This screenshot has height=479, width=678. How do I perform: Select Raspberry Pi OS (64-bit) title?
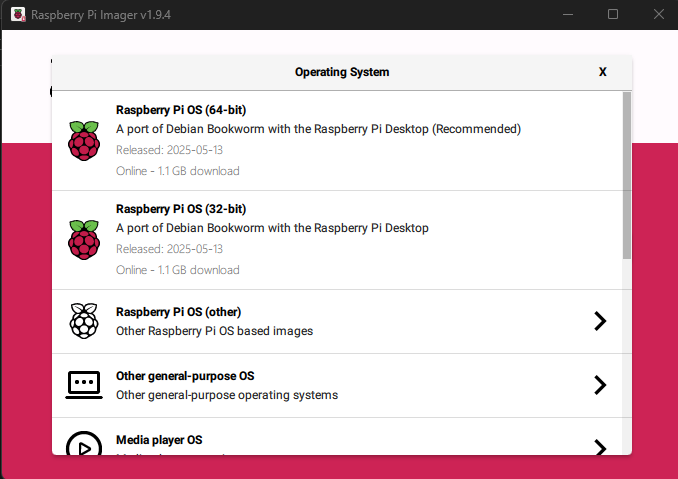tap(181, 110)
